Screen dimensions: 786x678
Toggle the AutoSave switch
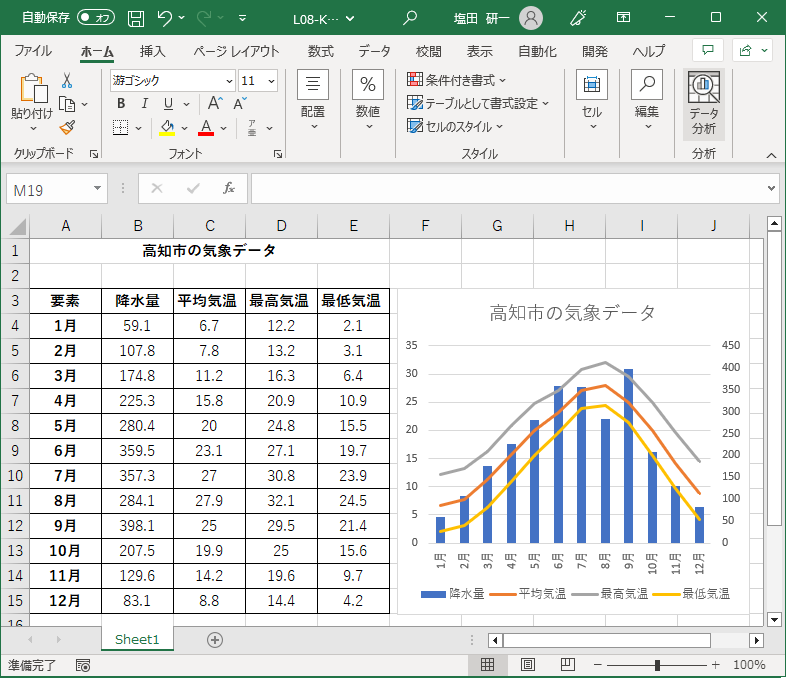(x=96, y=18)
